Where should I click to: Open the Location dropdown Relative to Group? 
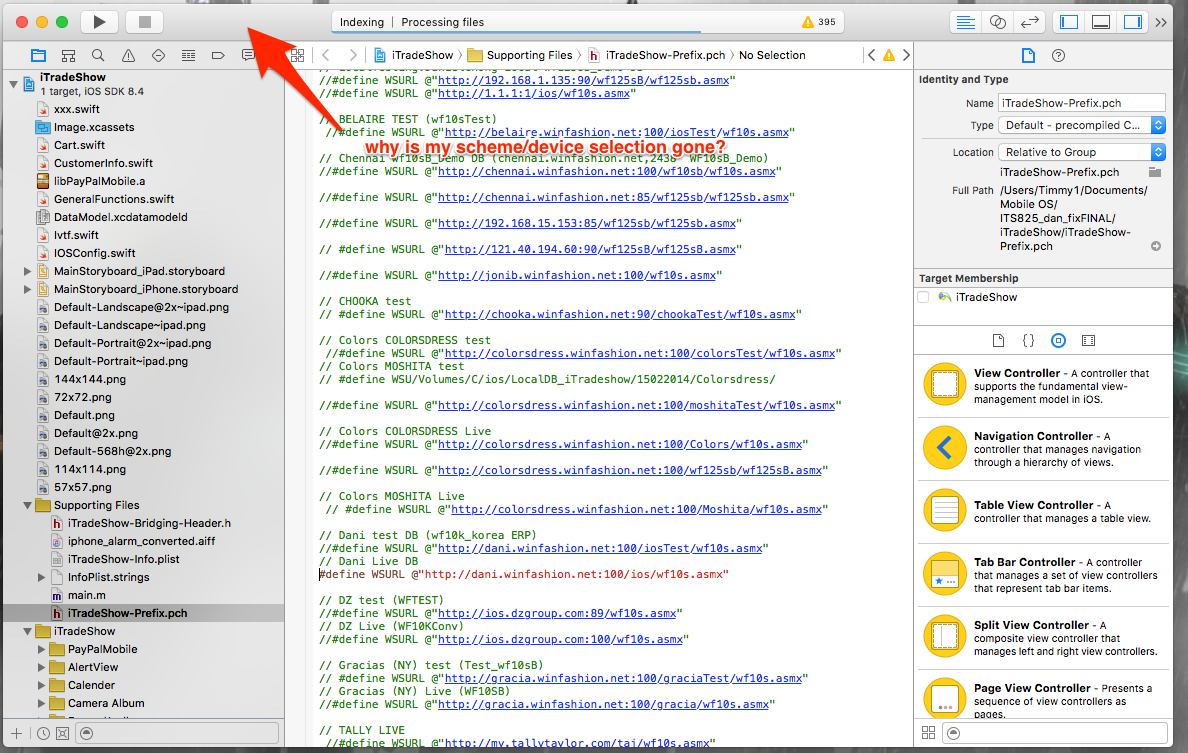(x=1082, y=152)
